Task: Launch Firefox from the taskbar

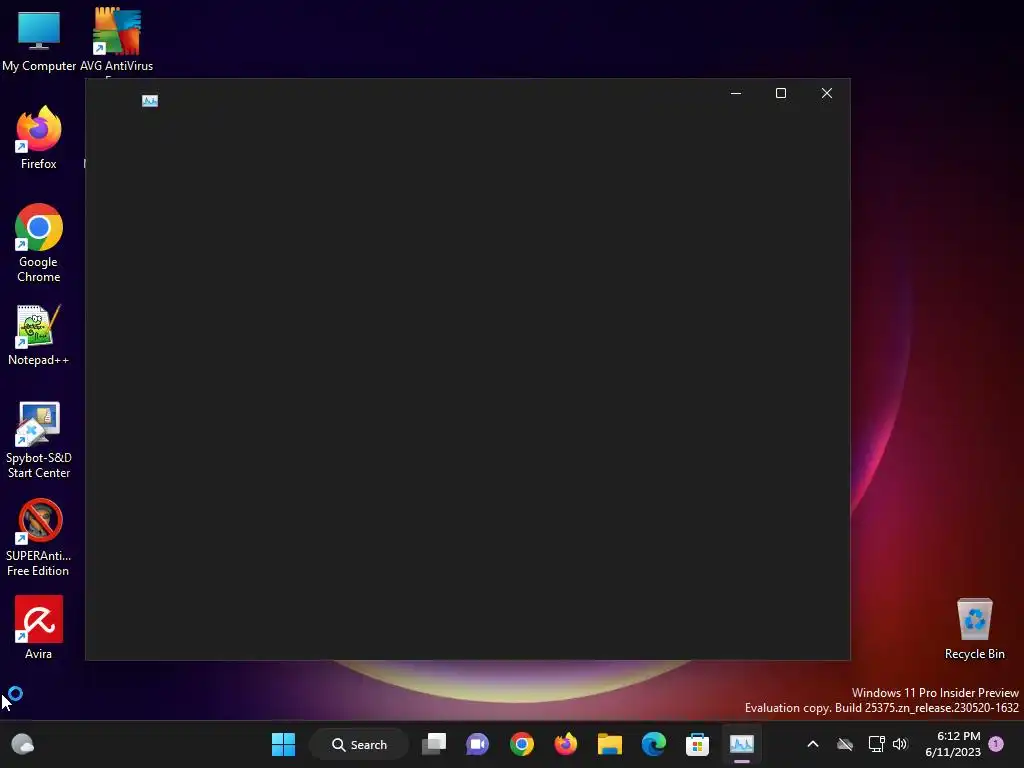Action: pyautogui.click(x=566, y=744)
